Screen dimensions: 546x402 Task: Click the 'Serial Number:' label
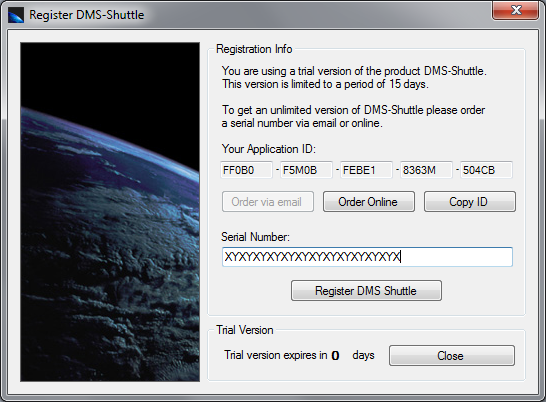255,237
